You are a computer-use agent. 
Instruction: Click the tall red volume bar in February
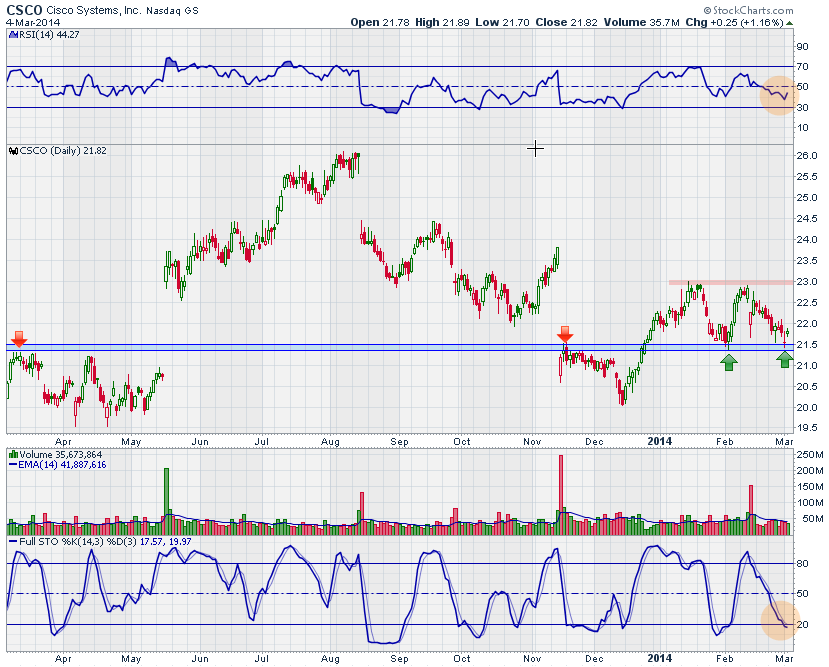click(x=751, y=510)
